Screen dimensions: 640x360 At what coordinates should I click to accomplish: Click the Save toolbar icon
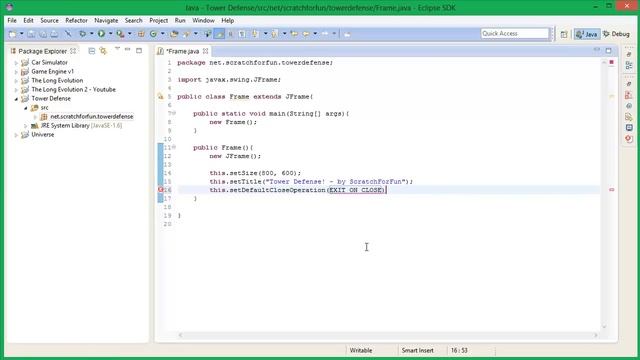click(x=31, y=34)
